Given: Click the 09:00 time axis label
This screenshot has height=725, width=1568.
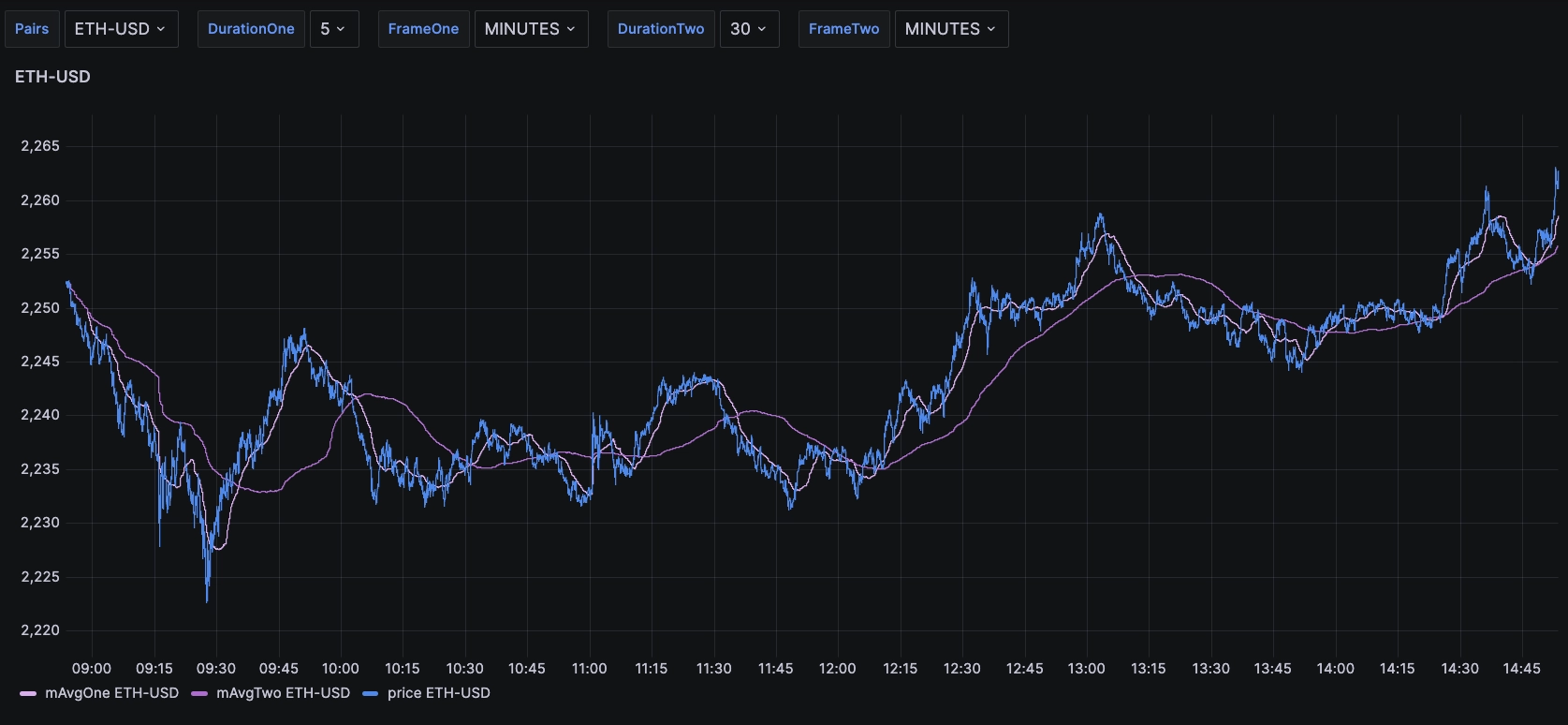Looking at the screenshot, I should pyautogui.click(x=92, y=669).
